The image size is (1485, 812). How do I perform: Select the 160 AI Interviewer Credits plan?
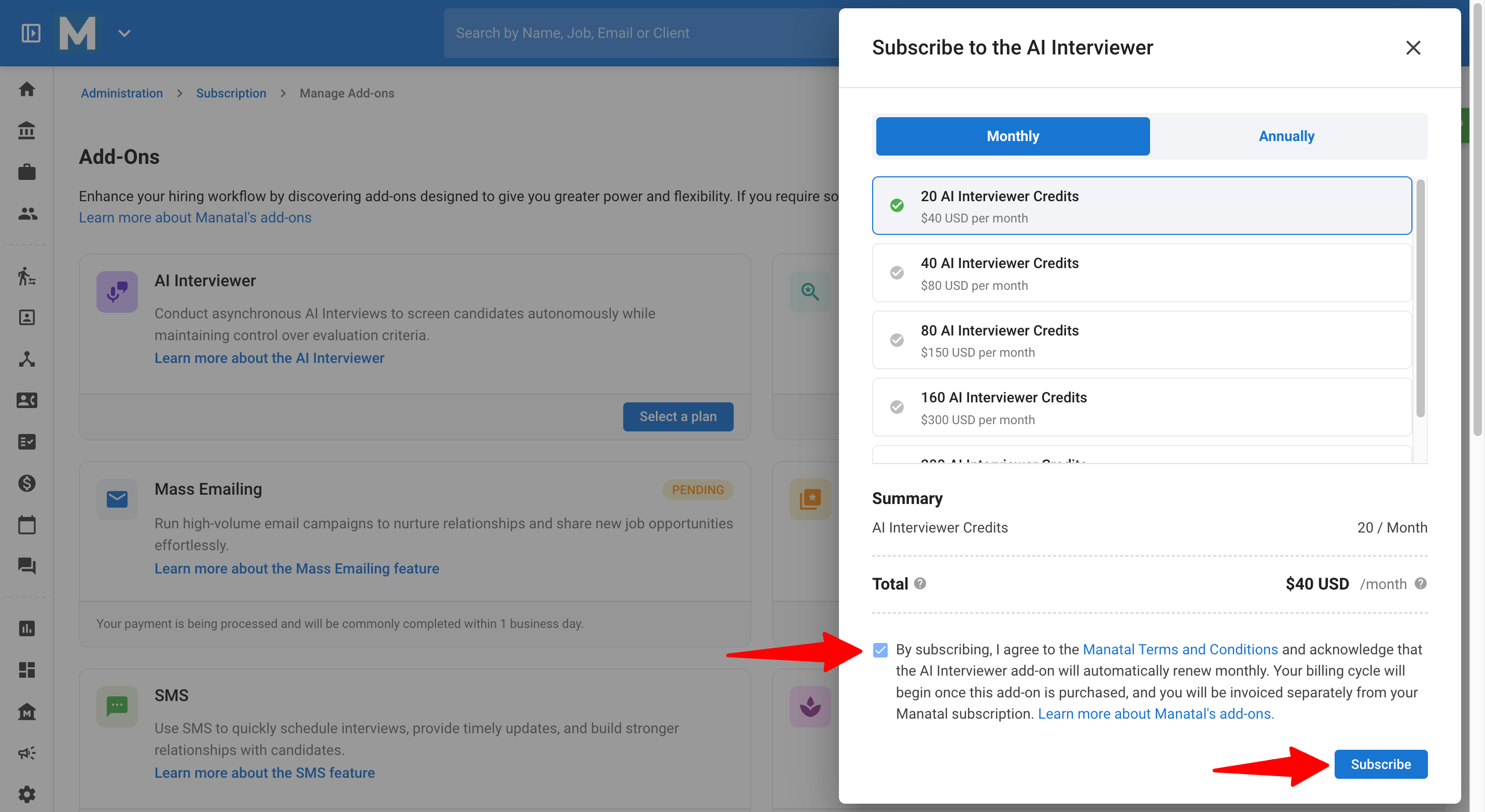tap(1141, 408)
